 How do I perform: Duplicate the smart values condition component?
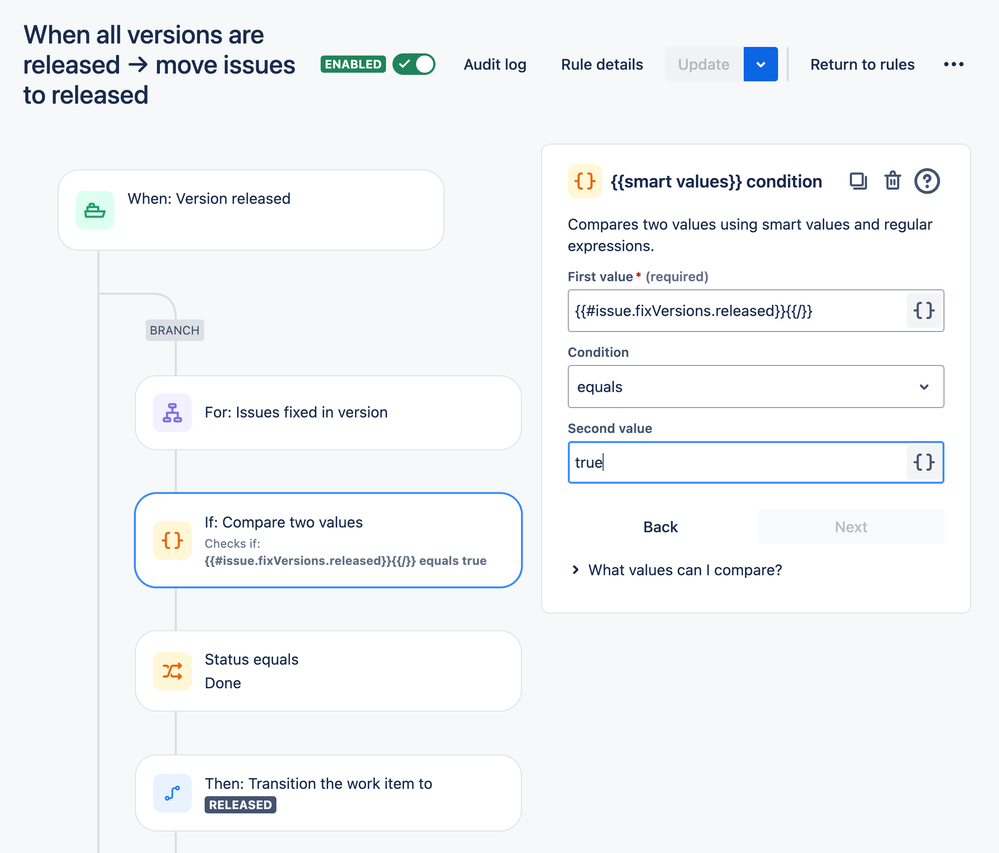(858, 181)
